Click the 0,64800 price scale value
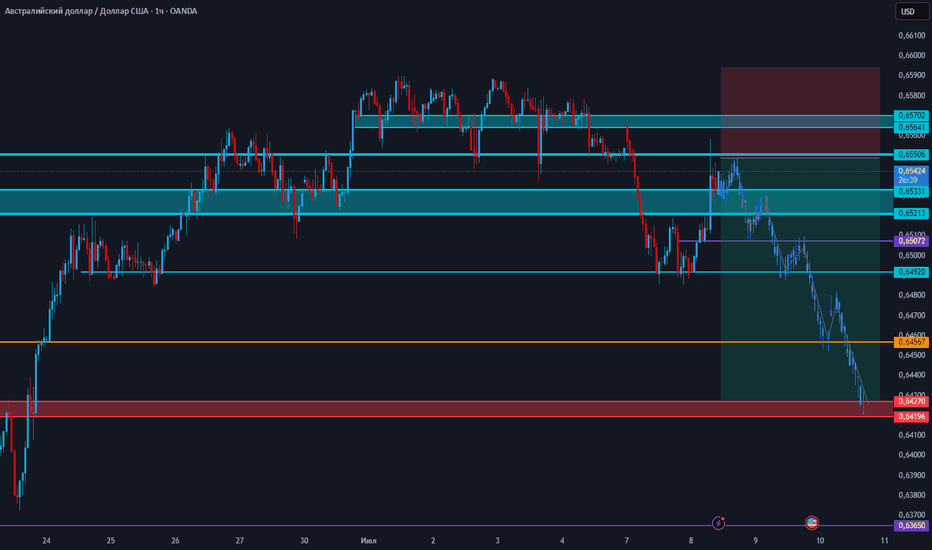Screen dimensions: 932x550 912,295
